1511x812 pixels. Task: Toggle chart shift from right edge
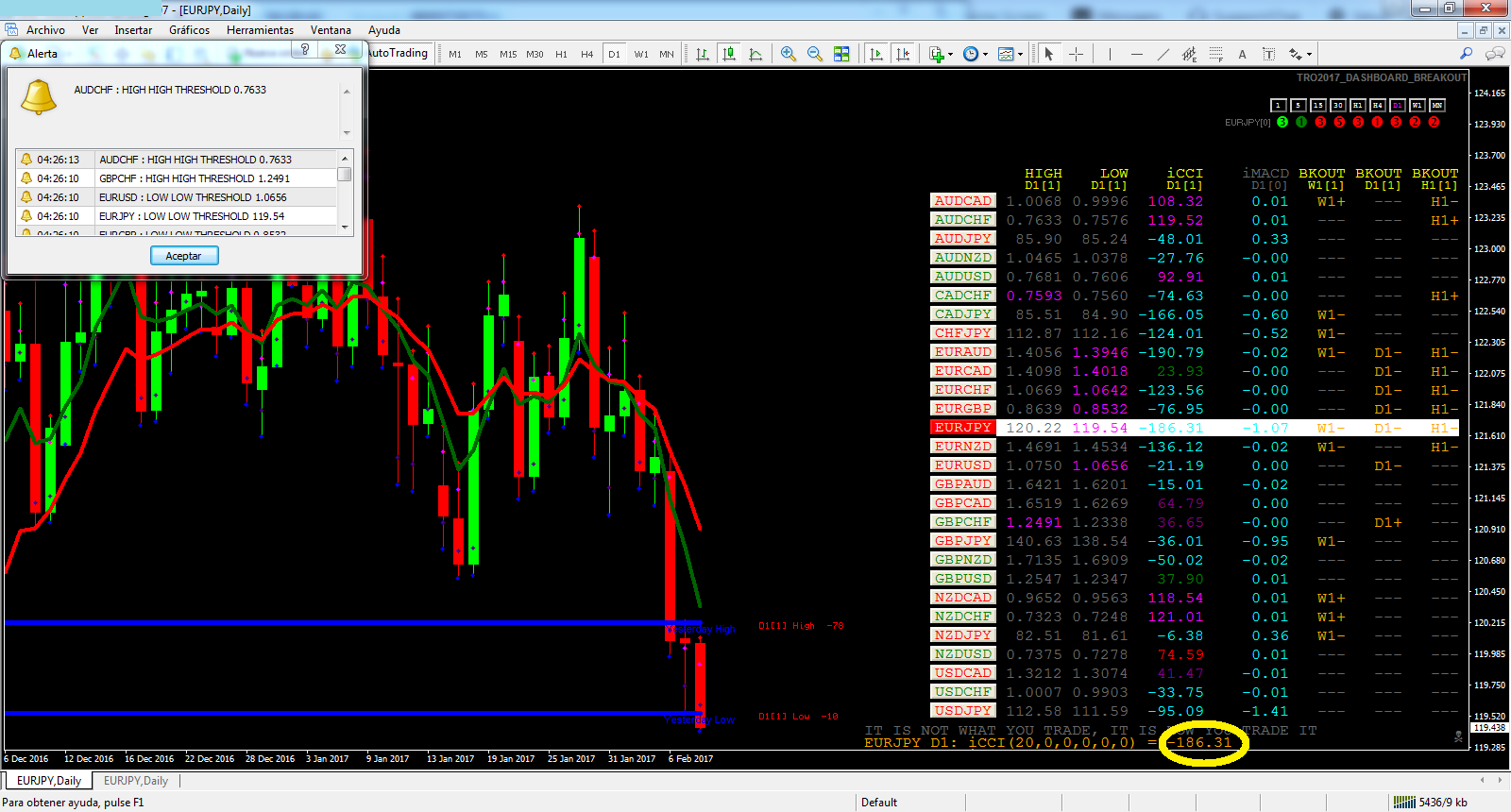tap(903, 54)
